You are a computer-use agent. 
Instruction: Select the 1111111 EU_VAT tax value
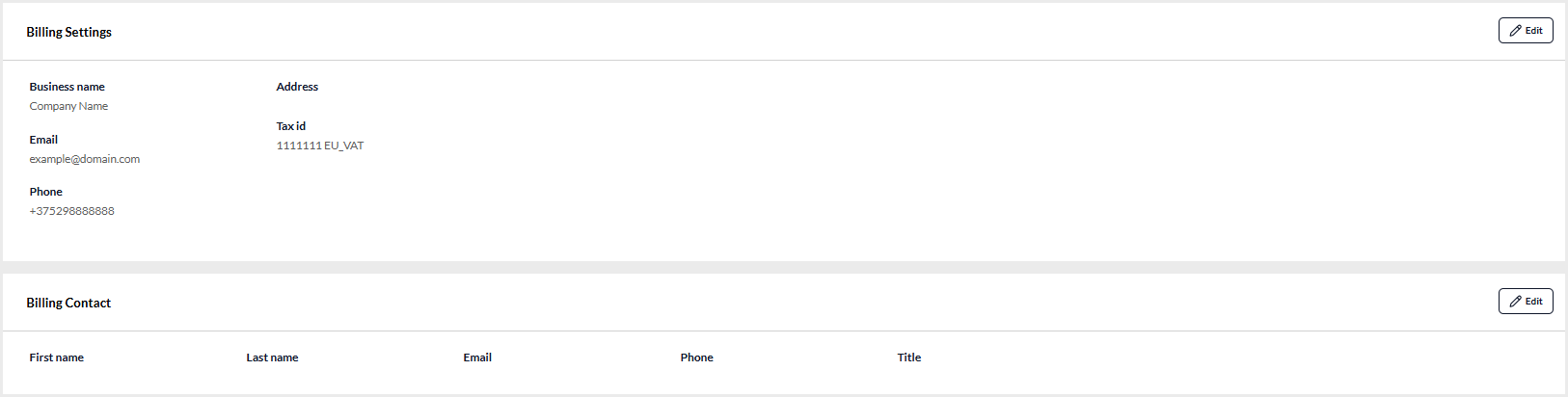click(x=319, y=146)
